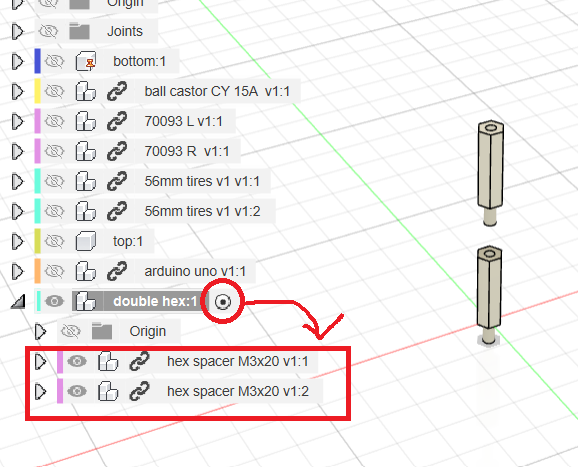Click the yellow color bar of ball castor
The width and height of the screenshot is (578, 467).
37,91
